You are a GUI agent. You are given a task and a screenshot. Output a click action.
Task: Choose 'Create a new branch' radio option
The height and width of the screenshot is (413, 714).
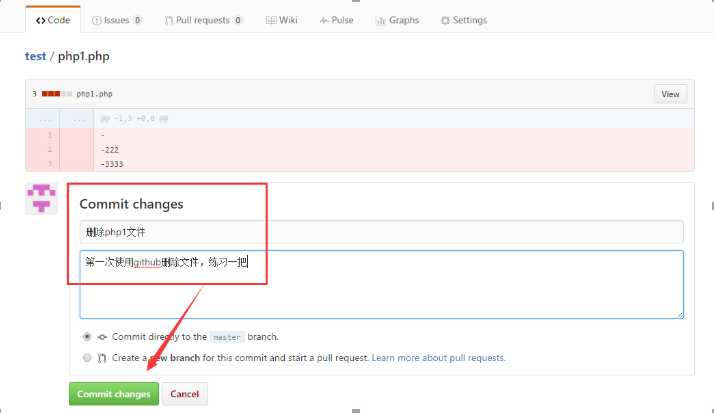(88, 357)
